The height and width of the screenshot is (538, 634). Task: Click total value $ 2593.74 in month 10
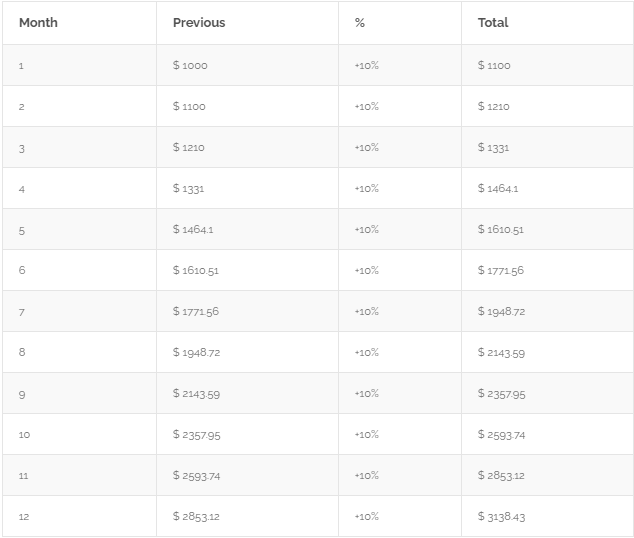pyautogui.click(x=501, y=435)
